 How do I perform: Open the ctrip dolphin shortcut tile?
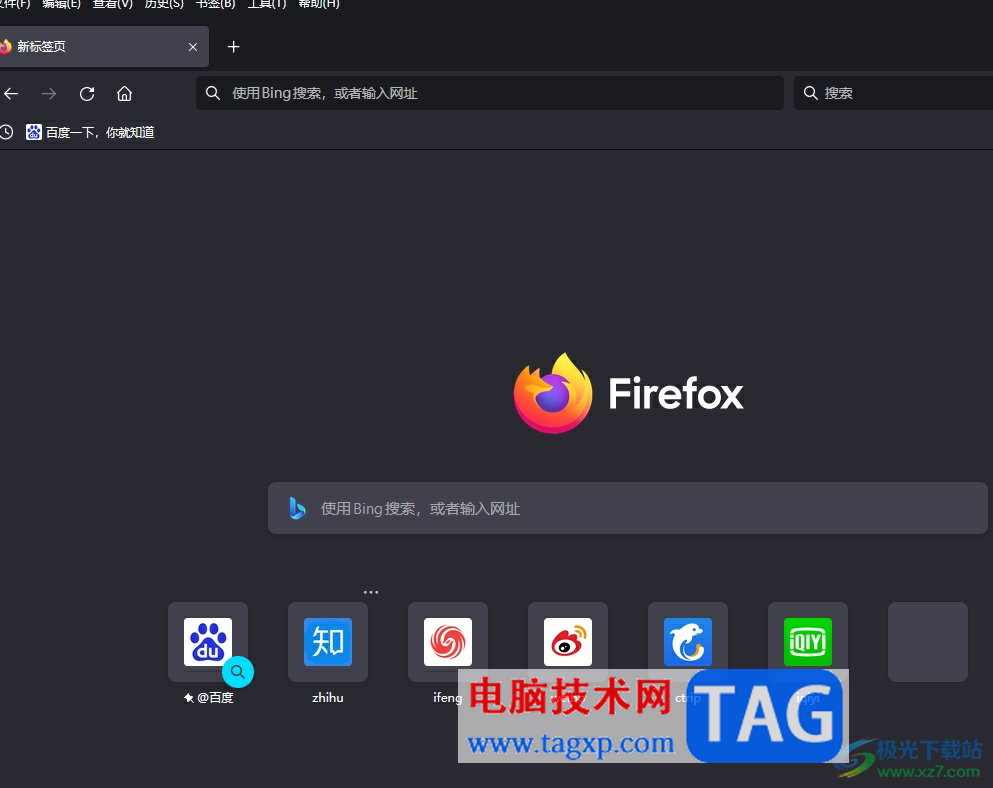(x=688, y=642)
